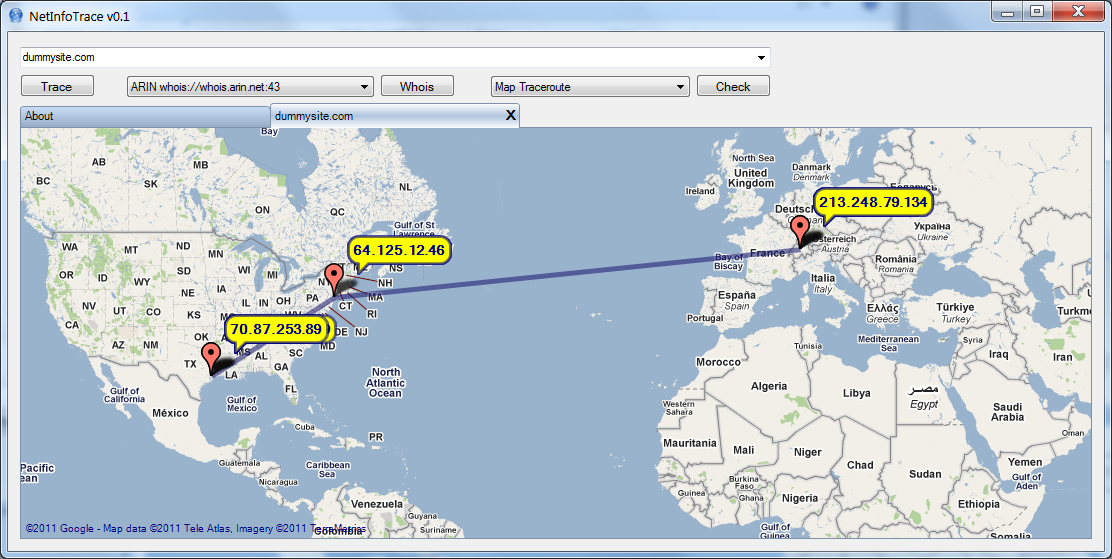Minimize the NetInfoTrace window
The width and height of the screenshot is (1112, 559).
coord(1007,12)
